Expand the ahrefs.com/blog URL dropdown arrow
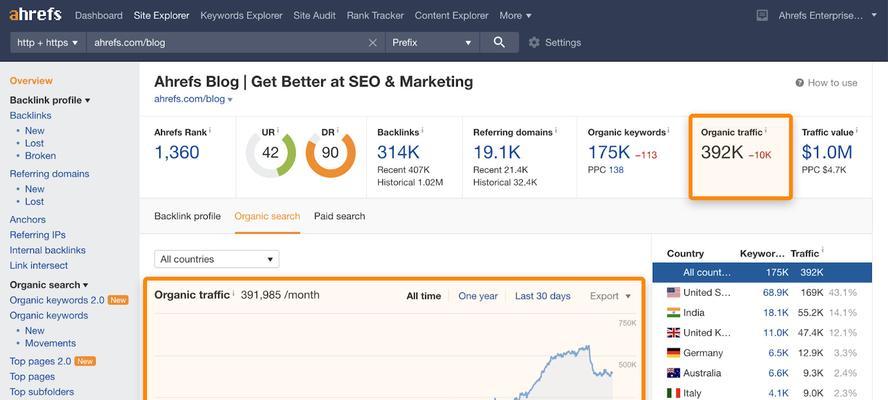Image resolution: width=888 pixels, height=400 pixels. click(230, 100)
